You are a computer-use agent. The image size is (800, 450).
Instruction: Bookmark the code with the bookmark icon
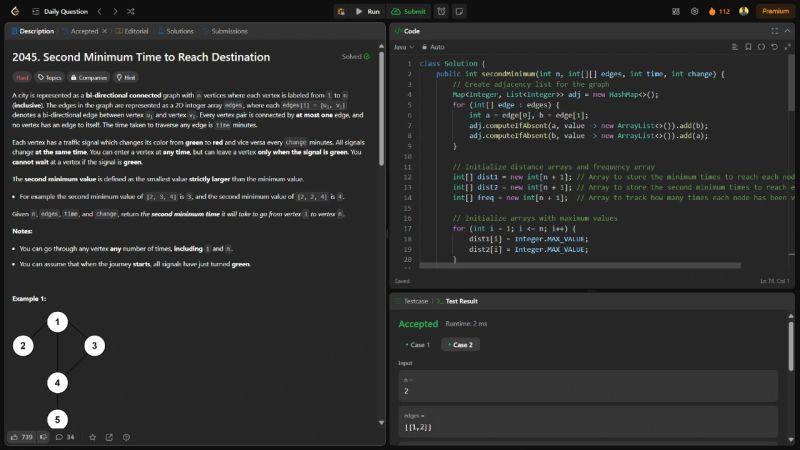(x=747, y=47)
